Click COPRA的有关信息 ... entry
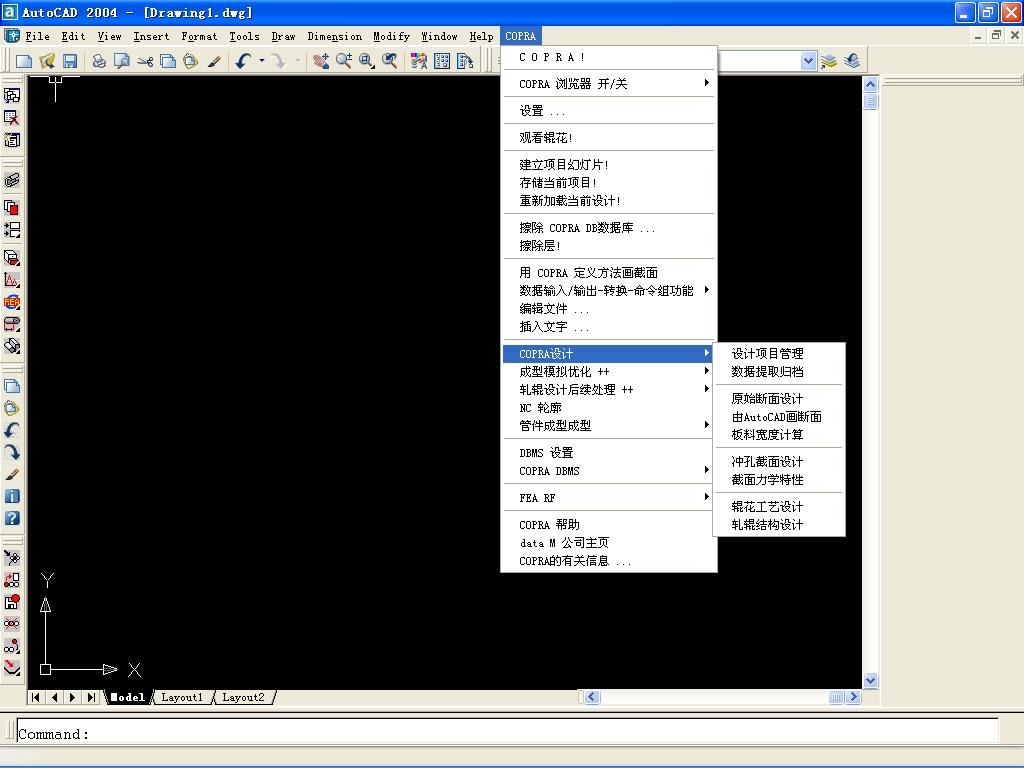Image resolution: width=1024 pixels, height=768 pixels. (x=609, y=561)
